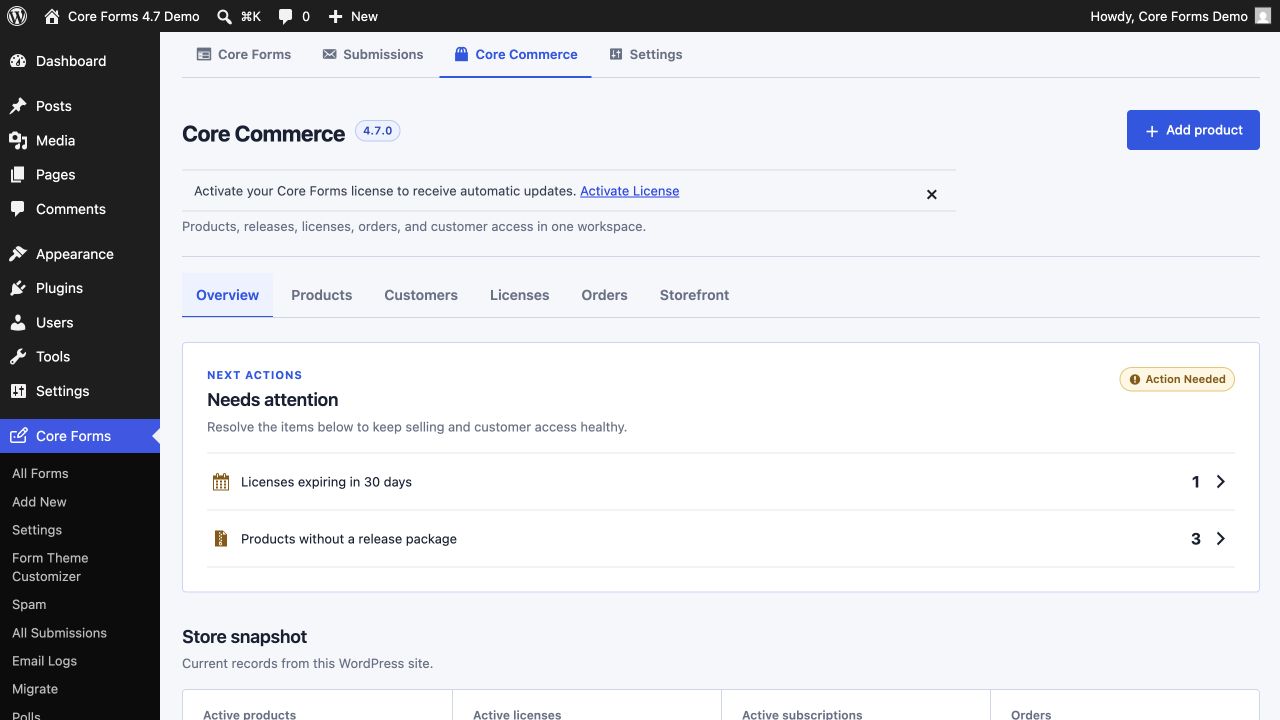Open Core Forms 4.7 Demo site link

(122, 16)
